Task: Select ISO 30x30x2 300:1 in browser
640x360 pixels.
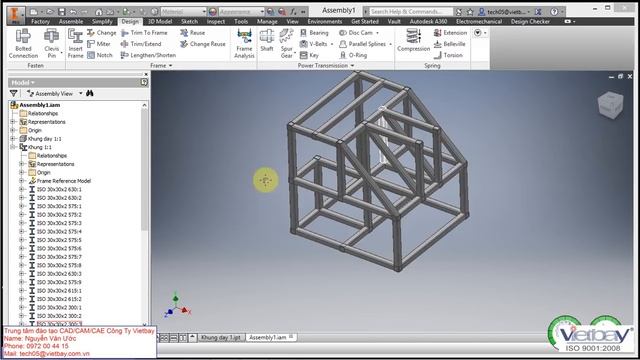Action: pyautogui.click(x=59, y=307)
